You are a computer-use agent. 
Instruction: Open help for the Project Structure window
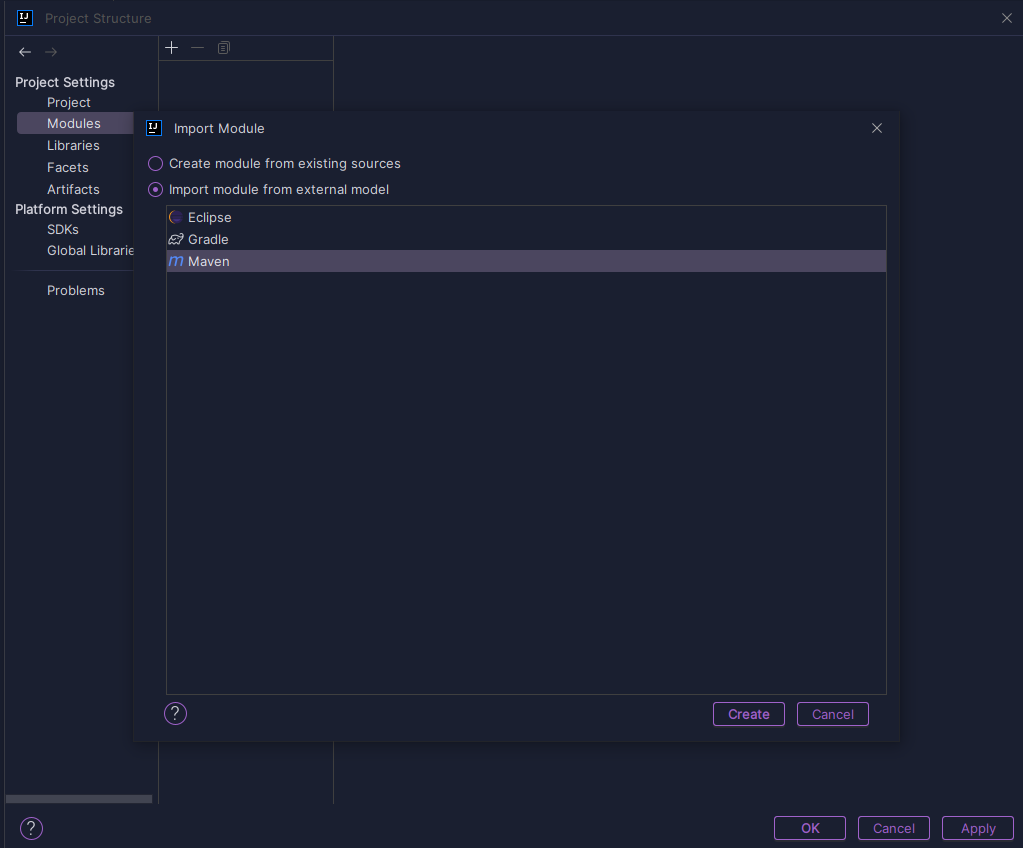point(31,828)
